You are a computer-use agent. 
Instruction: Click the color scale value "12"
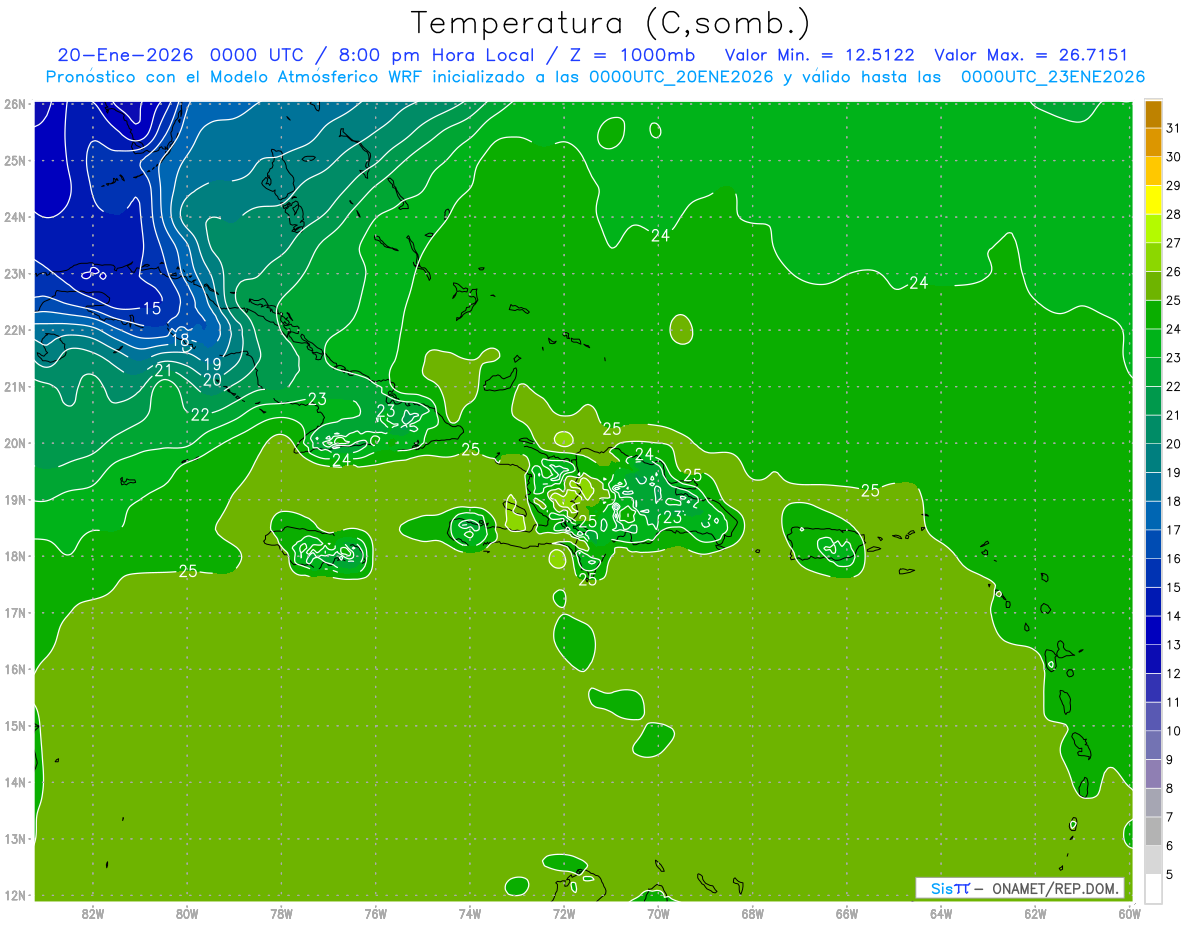(x=1173, y=673)
